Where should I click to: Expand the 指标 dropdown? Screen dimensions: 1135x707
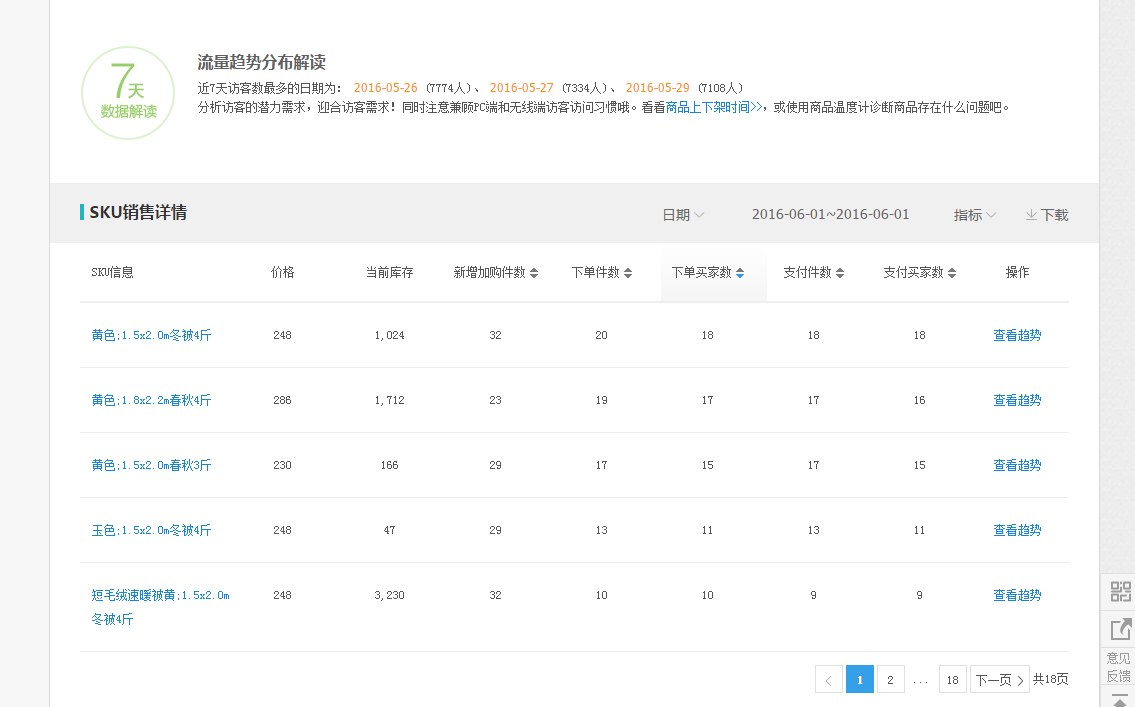(x=975, y=215)
